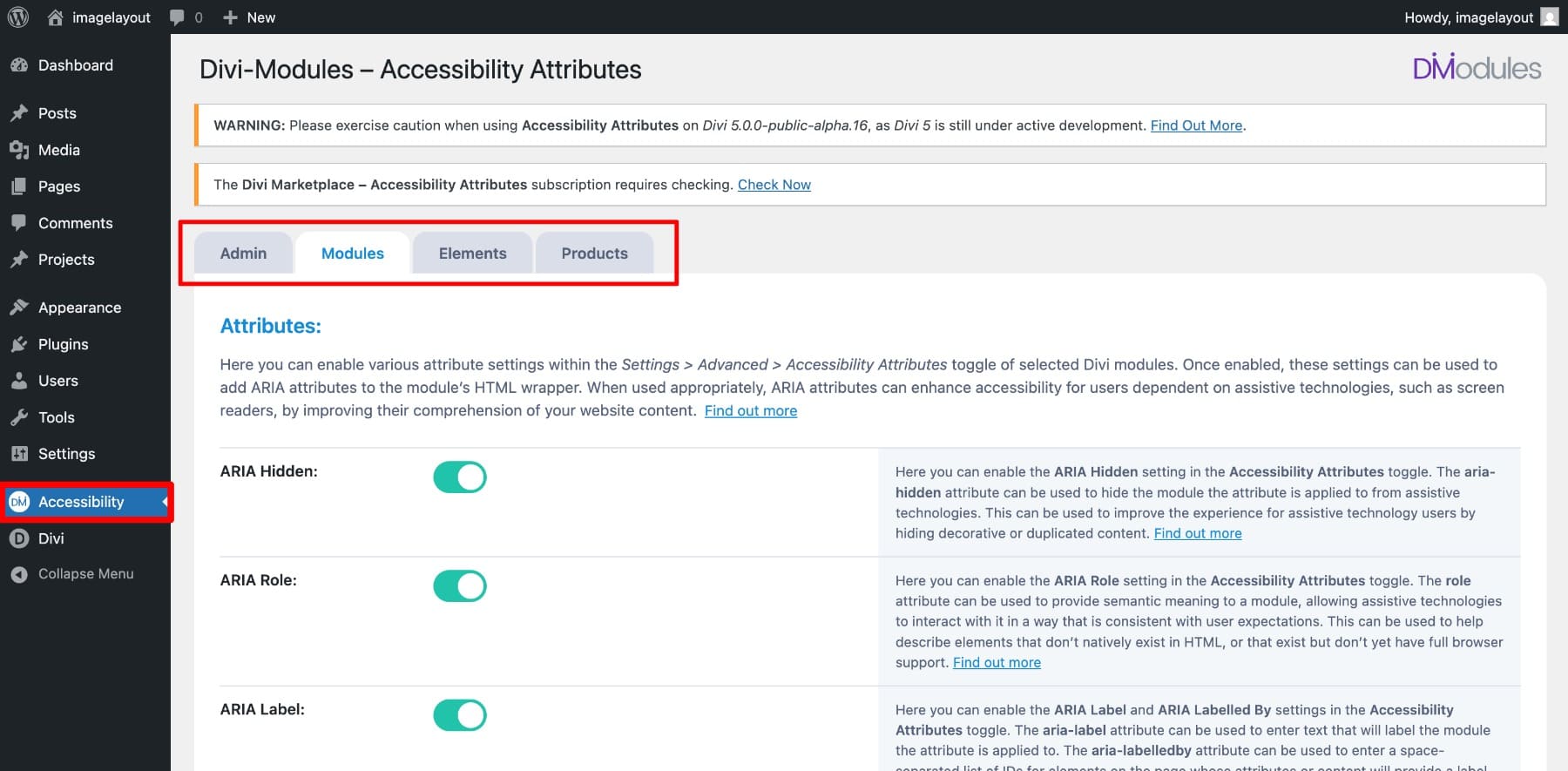Open the Howdy, imagelayout profile avatar
Image resolution: width=1568 pixels, height=771 pixels.
click(x=1550, y=17)
